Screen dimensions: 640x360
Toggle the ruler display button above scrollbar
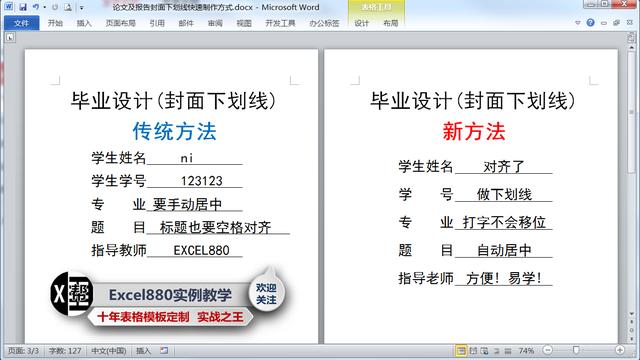tap(631, 38)
